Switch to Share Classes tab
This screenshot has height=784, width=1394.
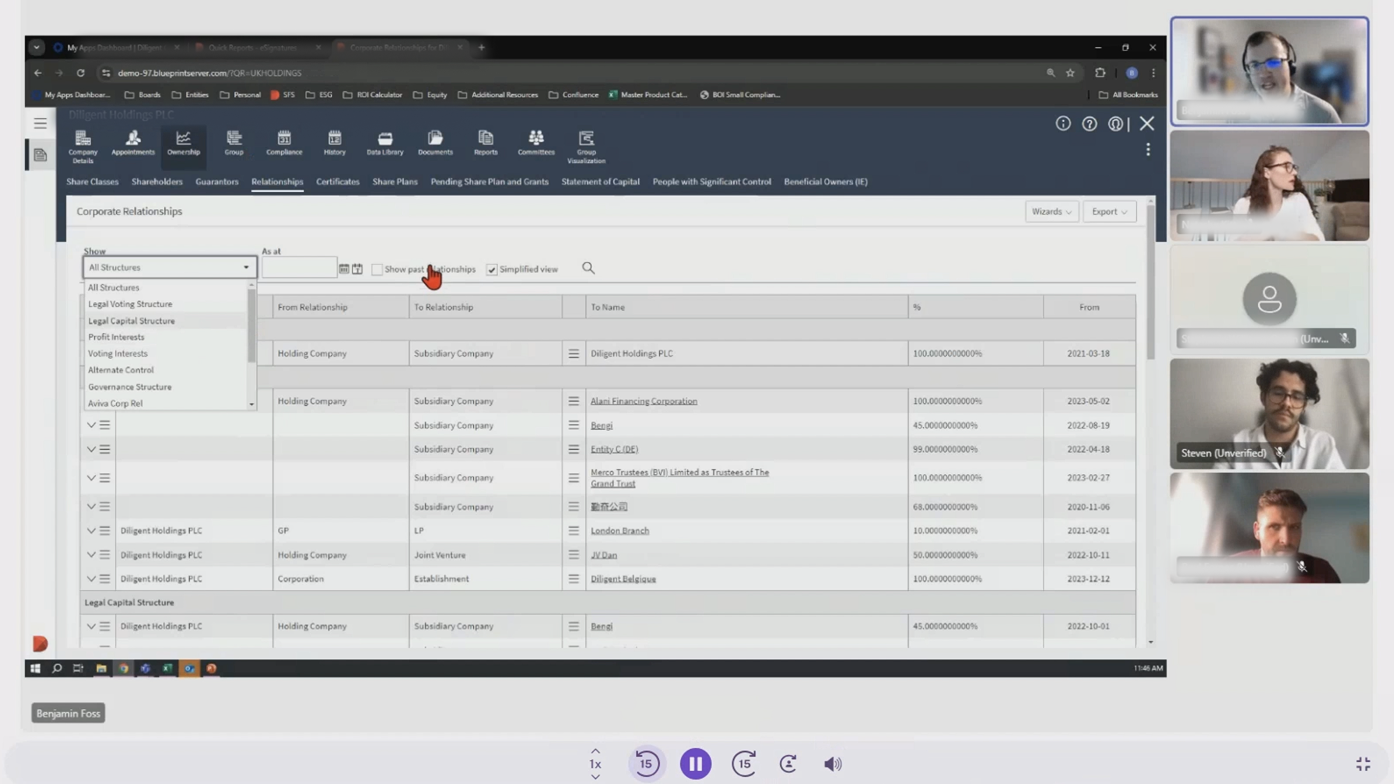click(x=92, y=182)
